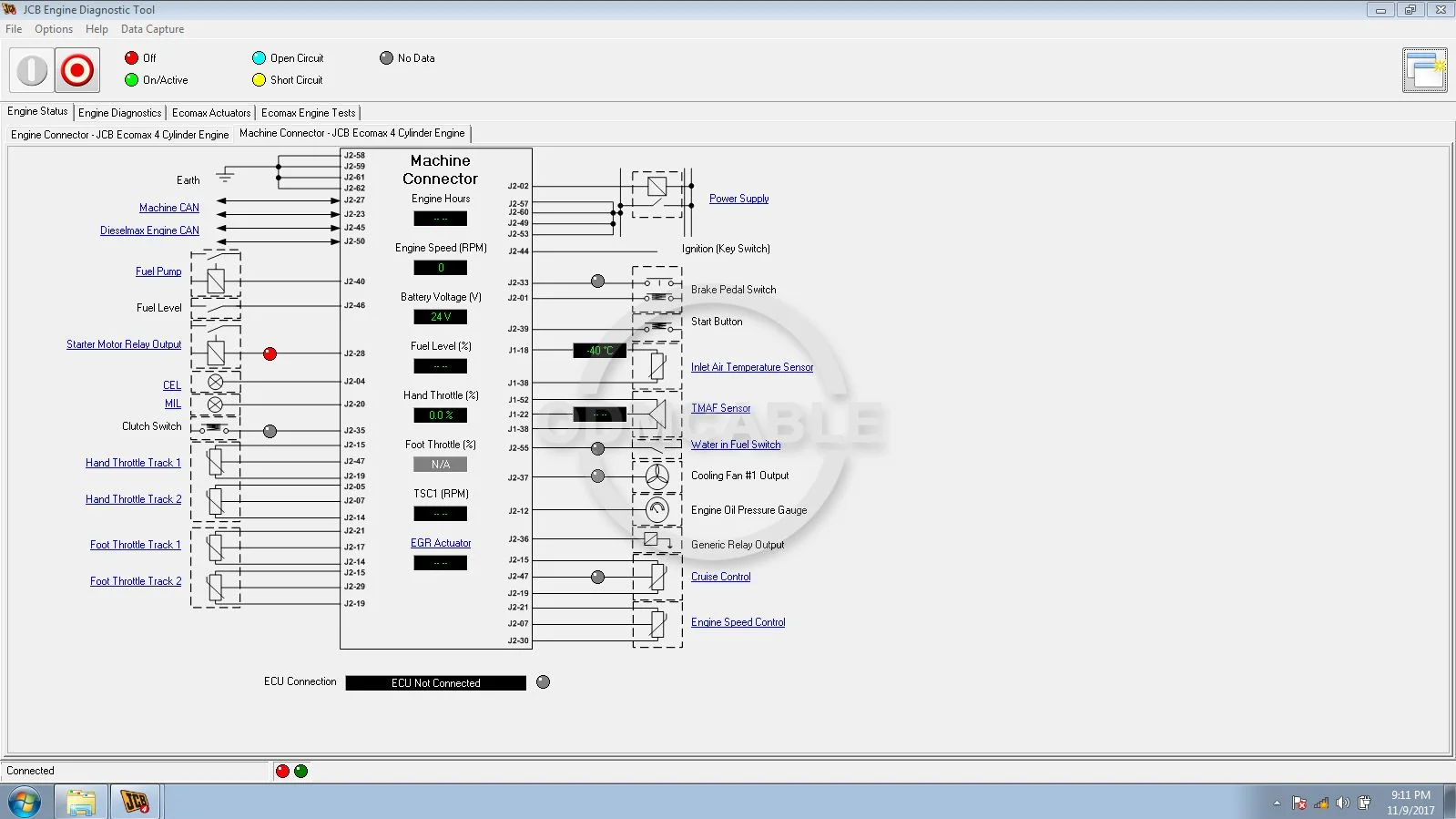Follow the Fuel Pump link
This screenshot has width=1456, height=819.
(158, 271)
